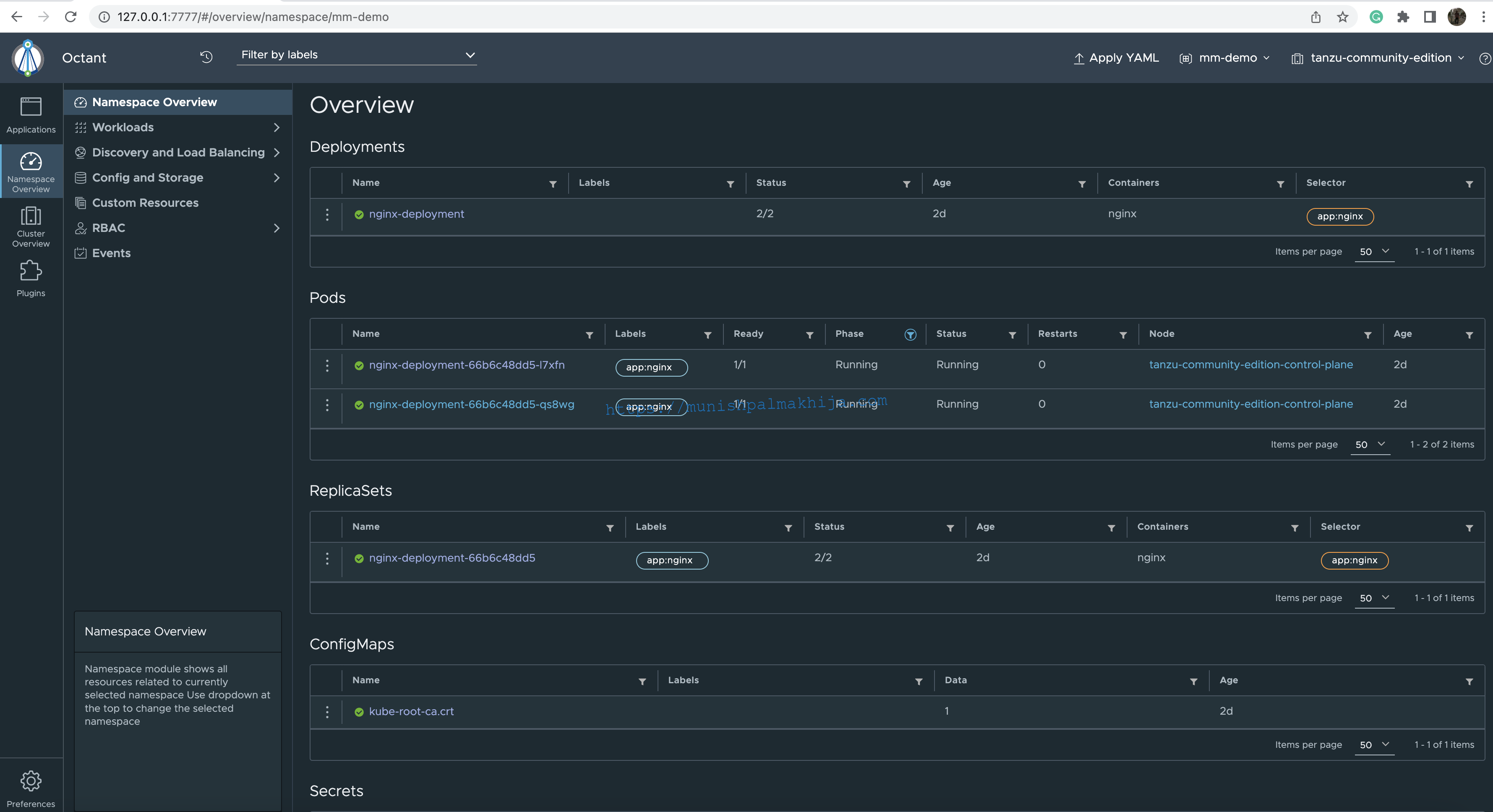Open actions menu for nginx-deployment row
Screen dimensions: 1493x812
[x=327, y=214]
